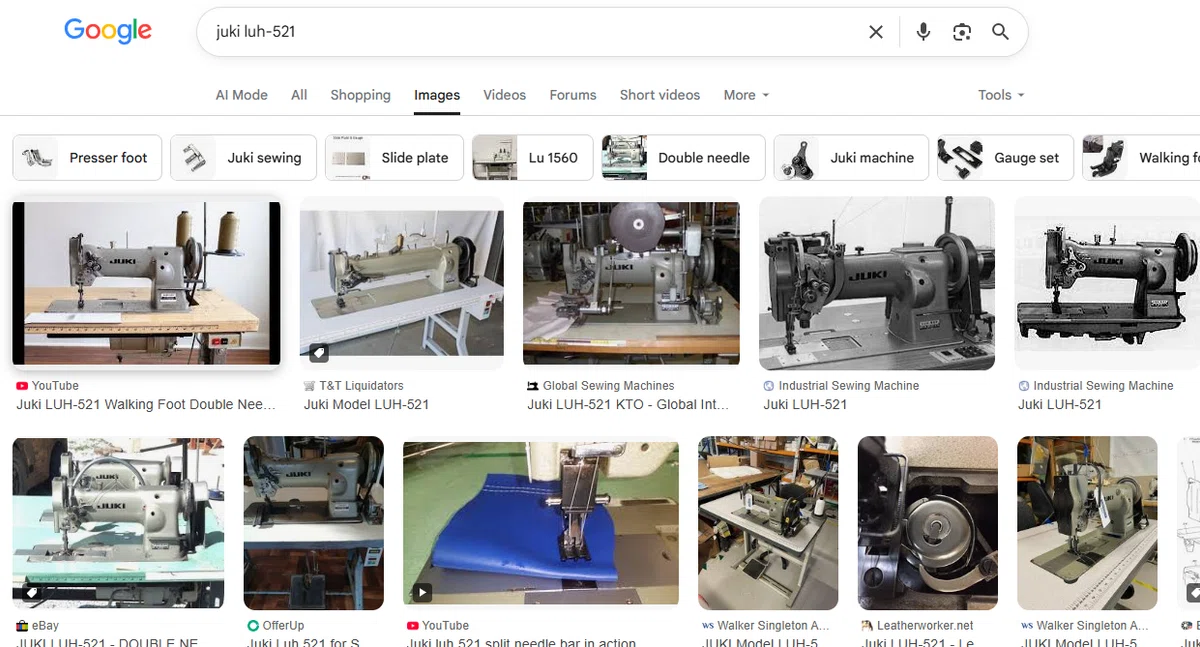Switch to the All results tab
1200x647 pixels.
299,95
